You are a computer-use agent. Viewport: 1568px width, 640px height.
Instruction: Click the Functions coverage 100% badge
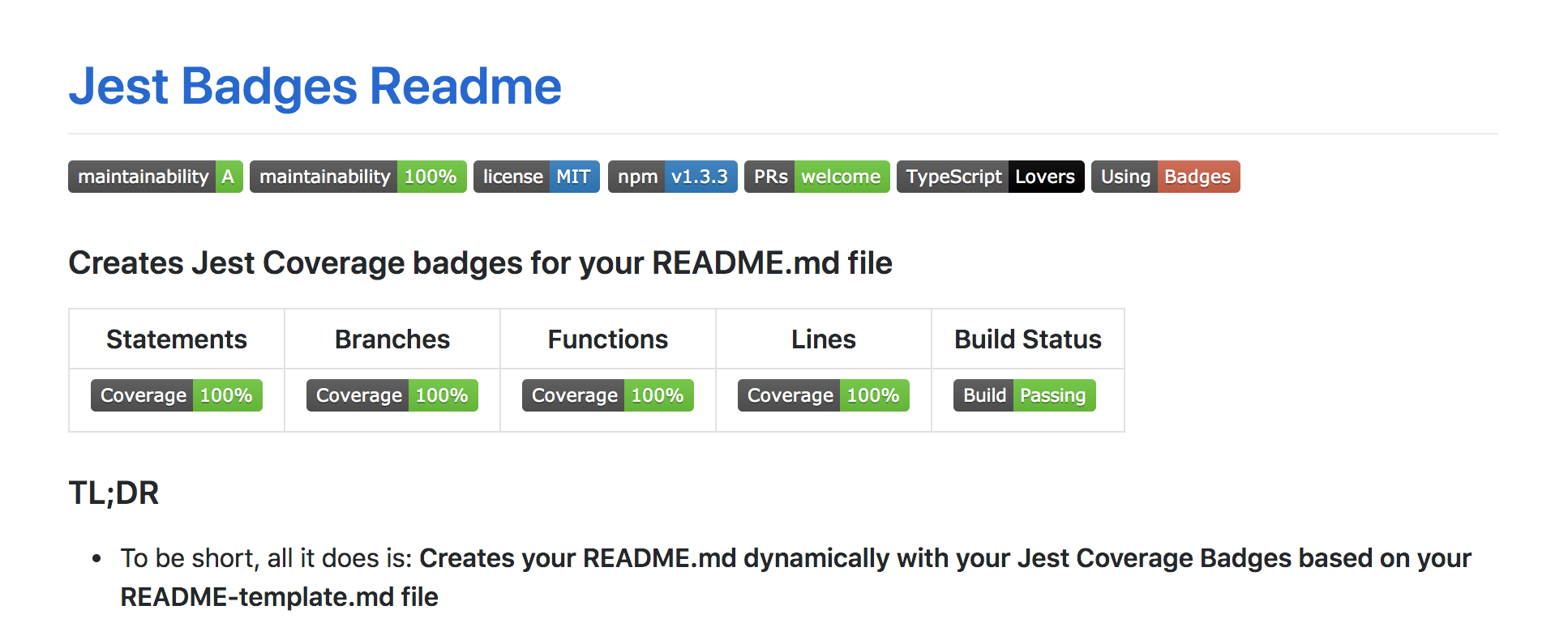tap(608, 395)
